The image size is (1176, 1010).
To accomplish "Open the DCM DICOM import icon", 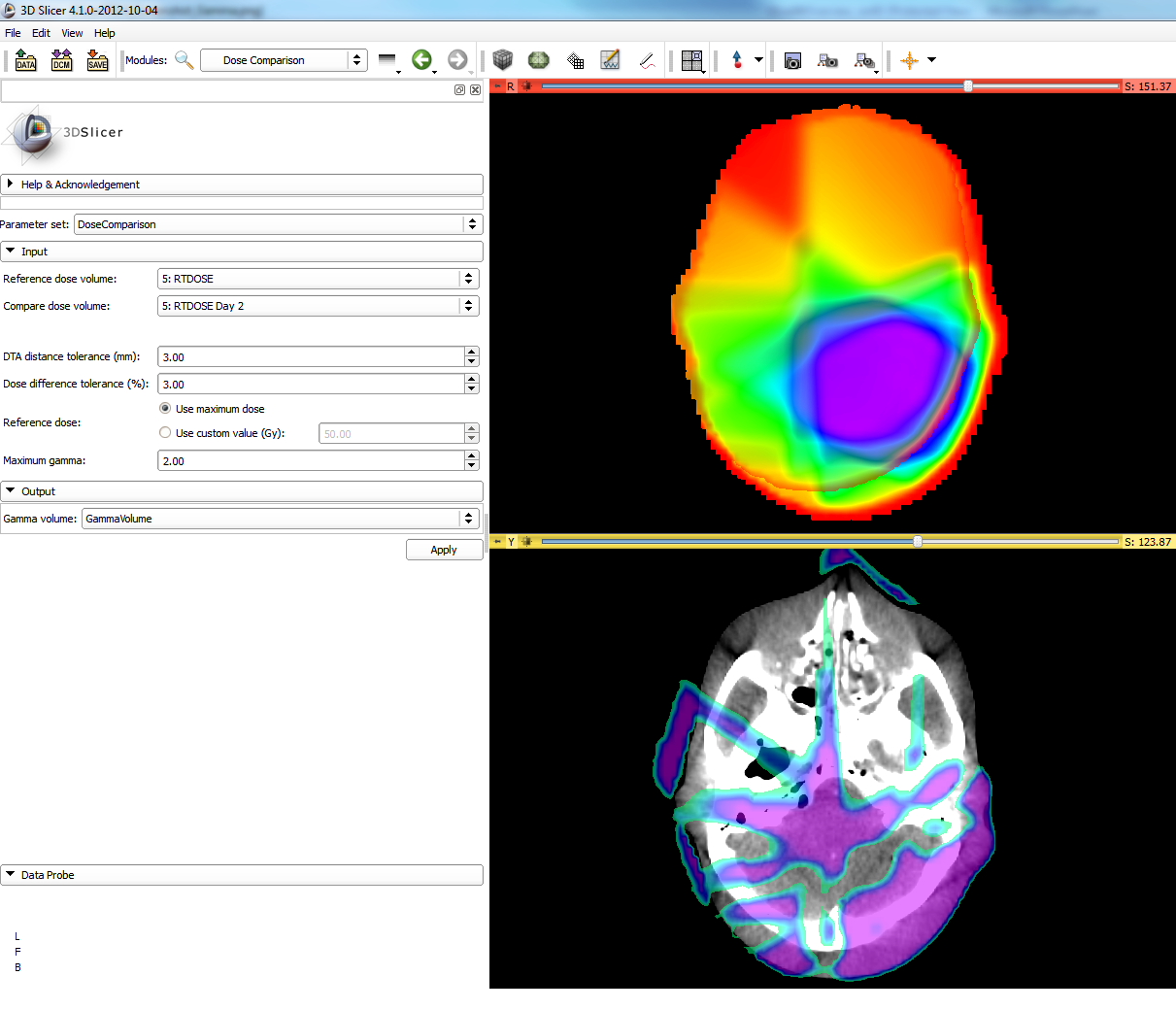I will (x=62, y=60).
